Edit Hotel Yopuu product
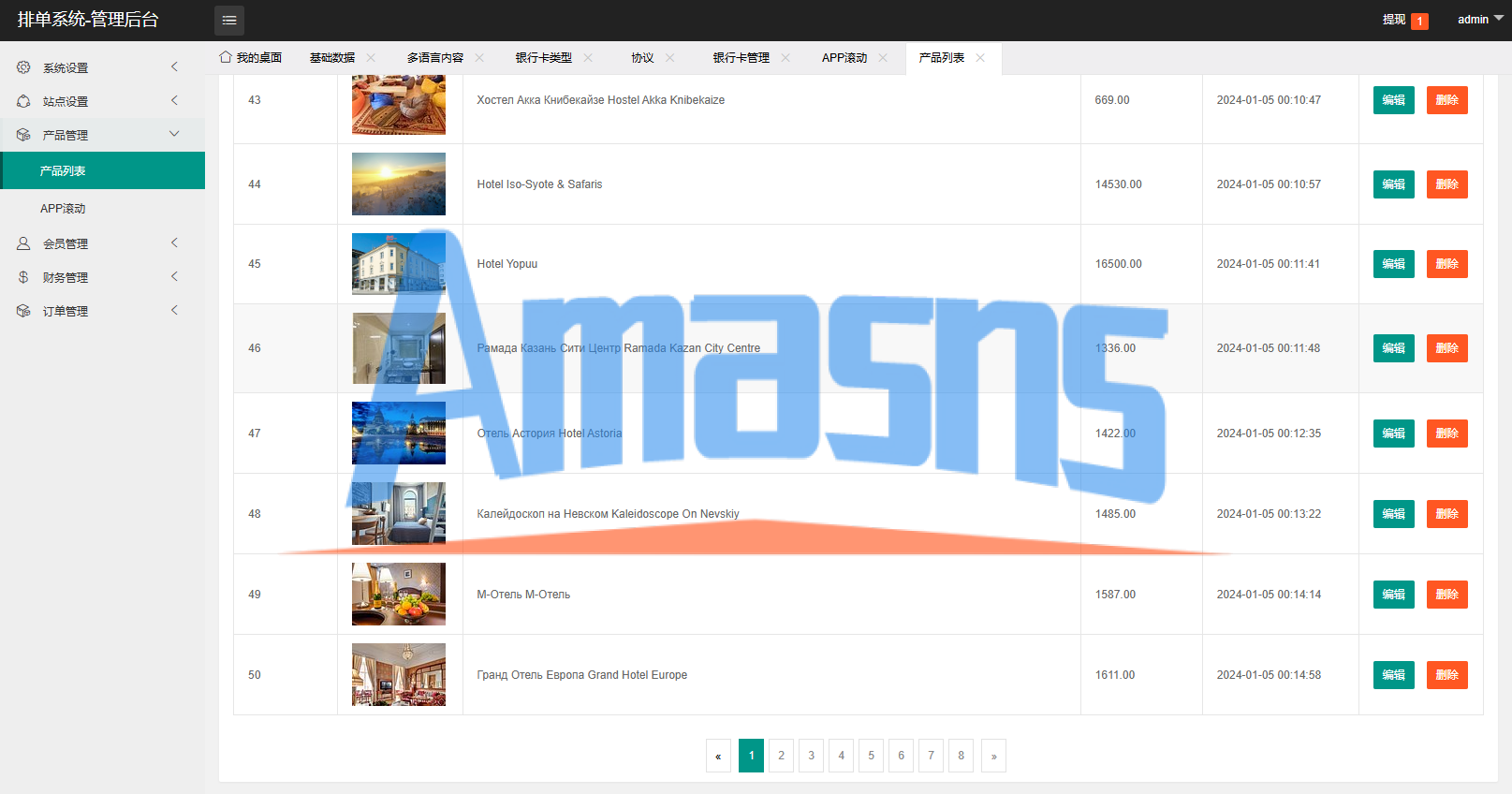Image resolution: width=1512 pixels, height=794 pixels. [x=1394, y=264]
